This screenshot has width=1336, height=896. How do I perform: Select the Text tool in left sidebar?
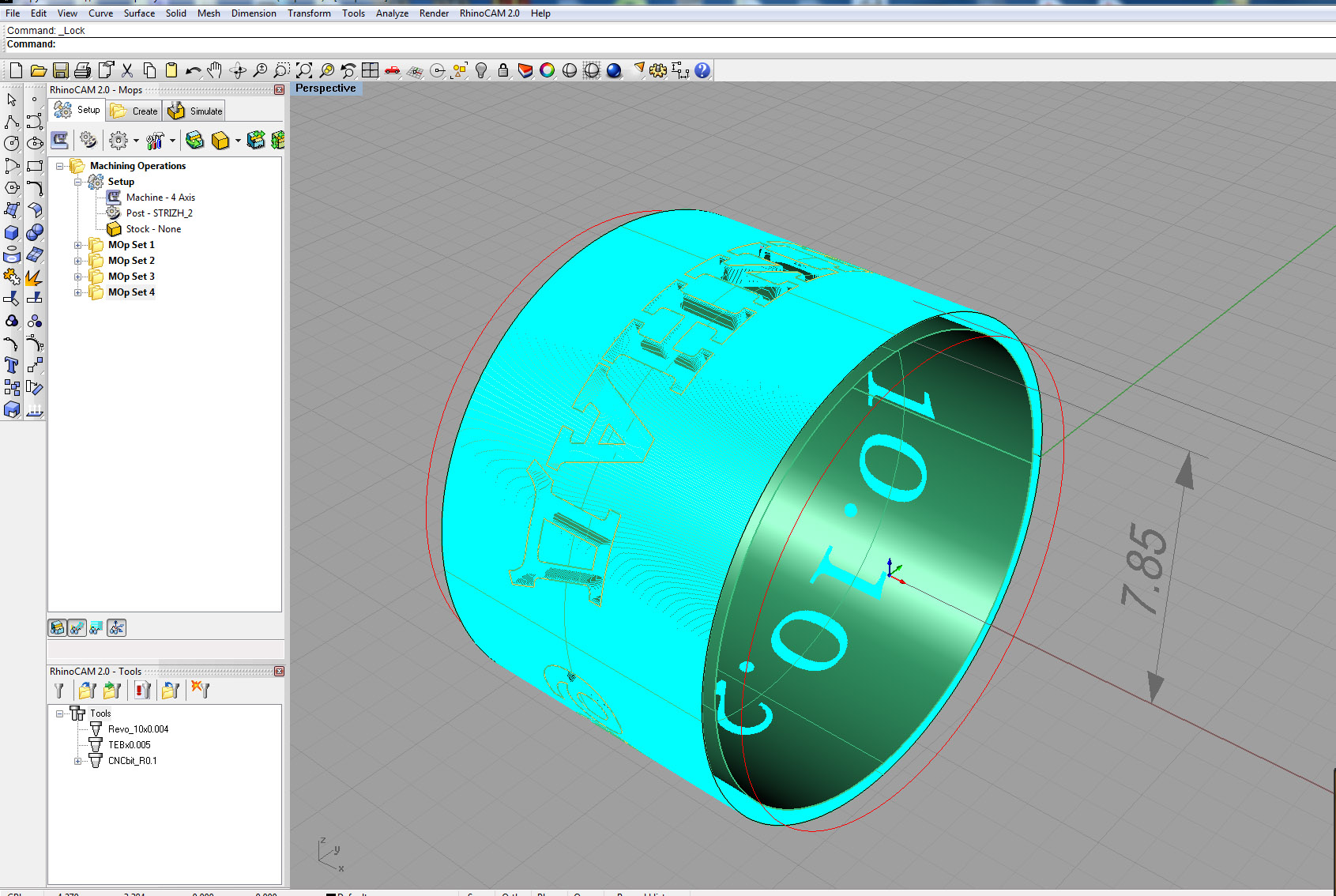coord(12,365)
